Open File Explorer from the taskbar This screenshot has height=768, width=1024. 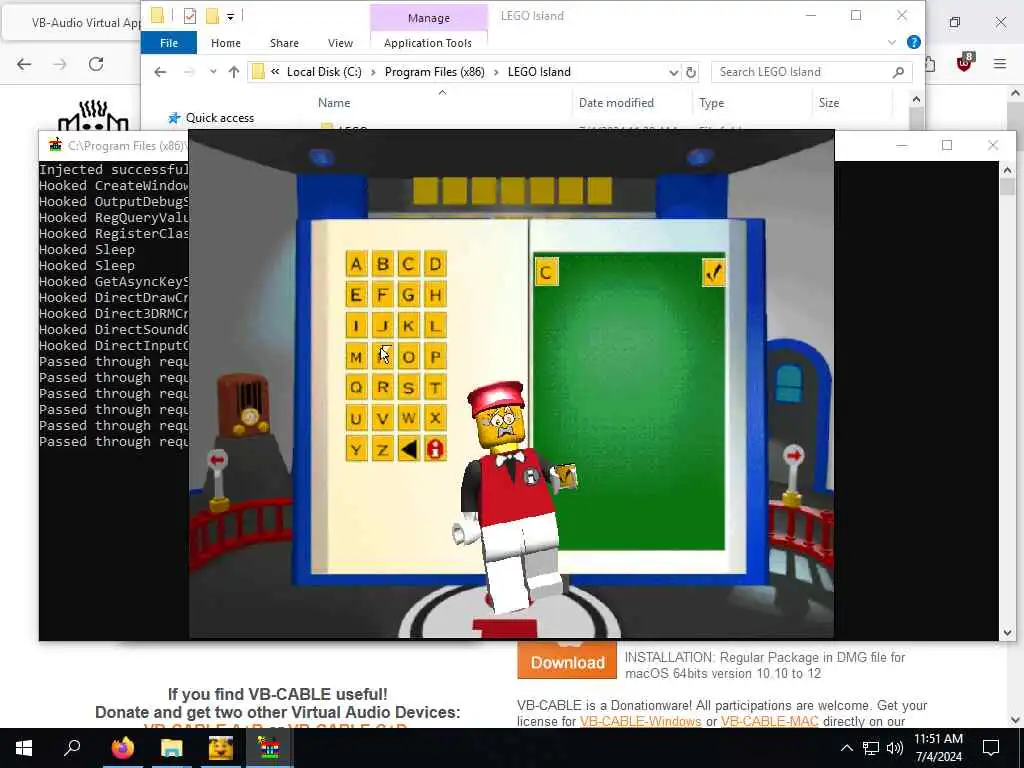(172, 748)
